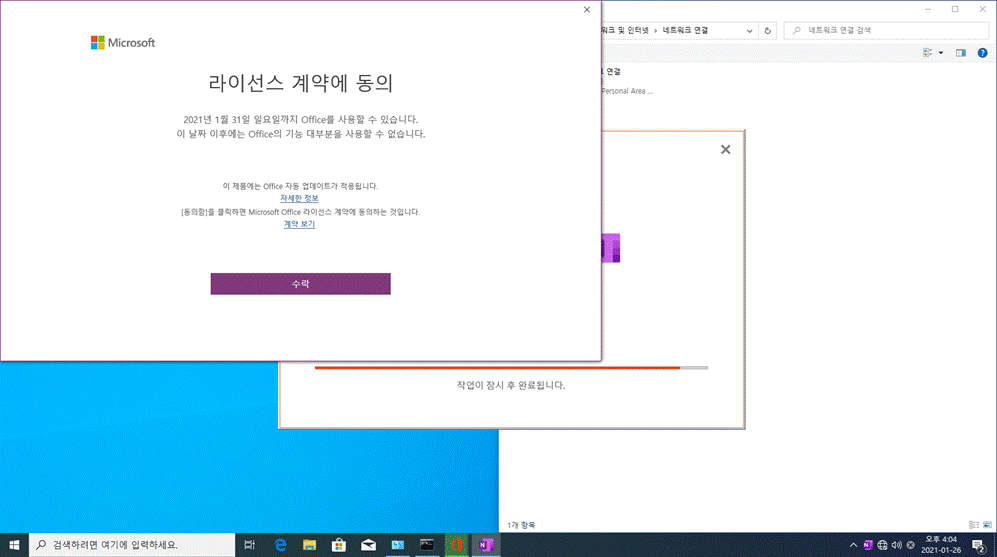This screenshot has width=997, height=557.
Task: Switch to the OneNote taskbar icon
Action: click(486, 545)
